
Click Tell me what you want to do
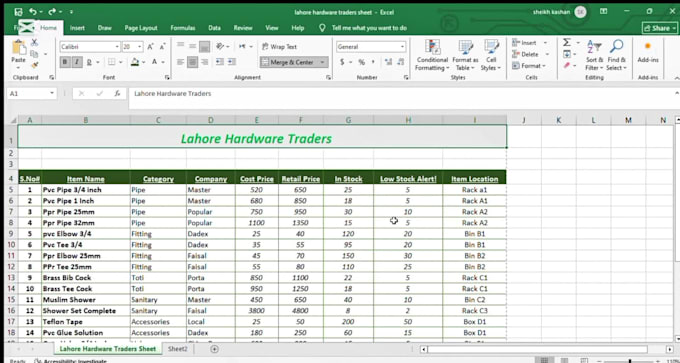tap(369, 28)
